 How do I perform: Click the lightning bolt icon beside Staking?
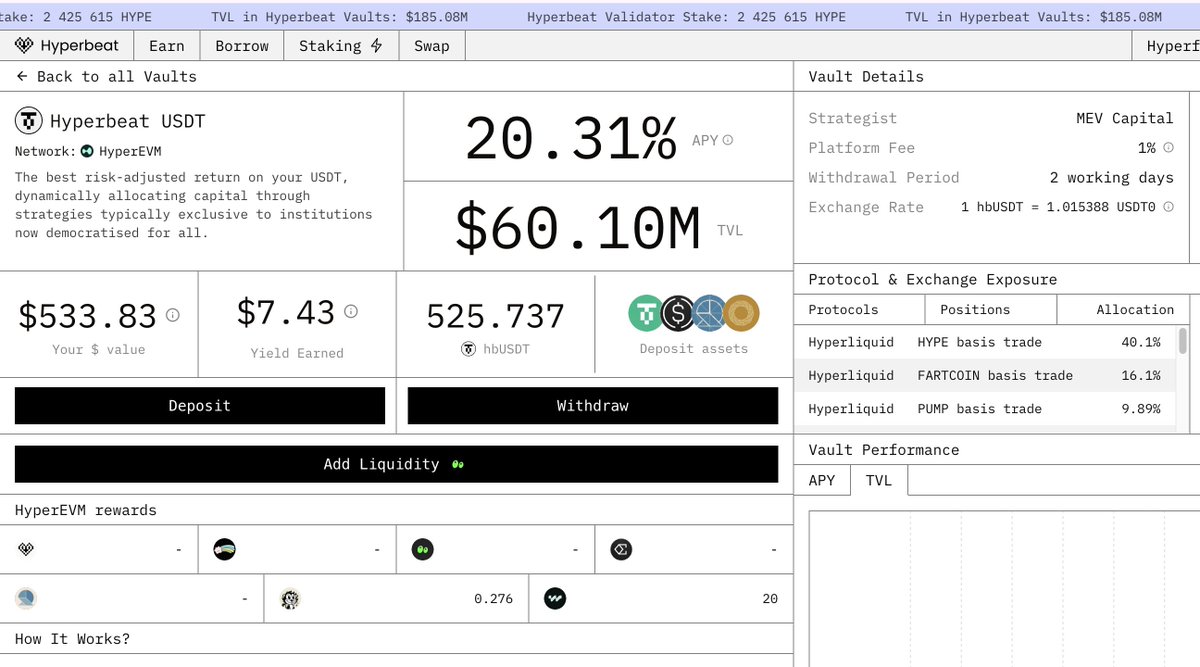pyautogui.click(x=376, y=46)
